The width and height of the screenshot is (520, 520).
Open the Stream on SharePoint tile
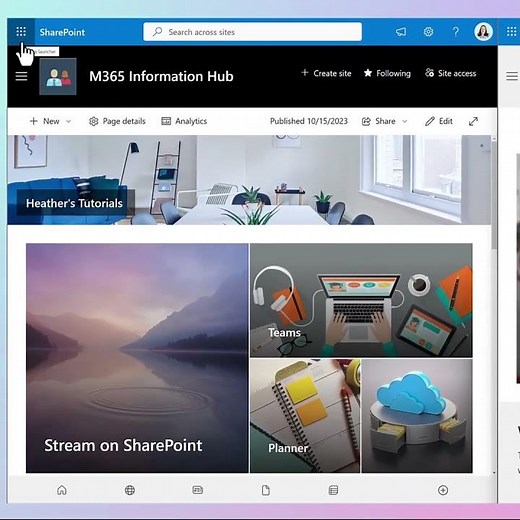[137, 358]
